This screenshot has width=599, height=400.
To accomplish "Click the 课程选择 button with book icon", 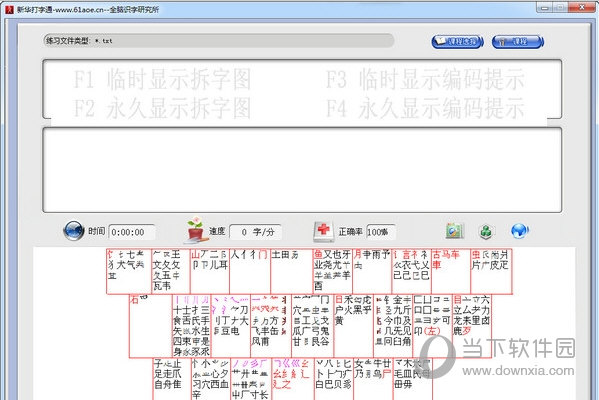I will (x=457, y=41).
